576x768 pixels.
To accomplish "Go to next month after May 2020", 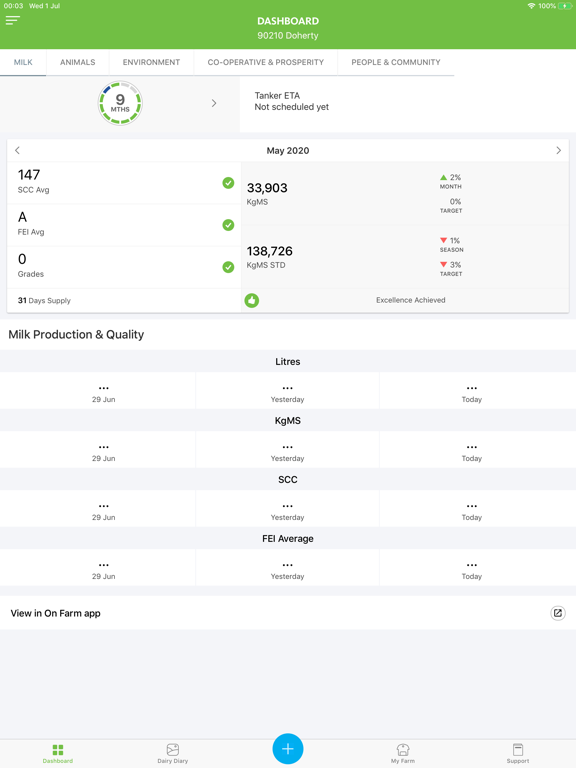I will pyautogui.click(x=558, y=150).
